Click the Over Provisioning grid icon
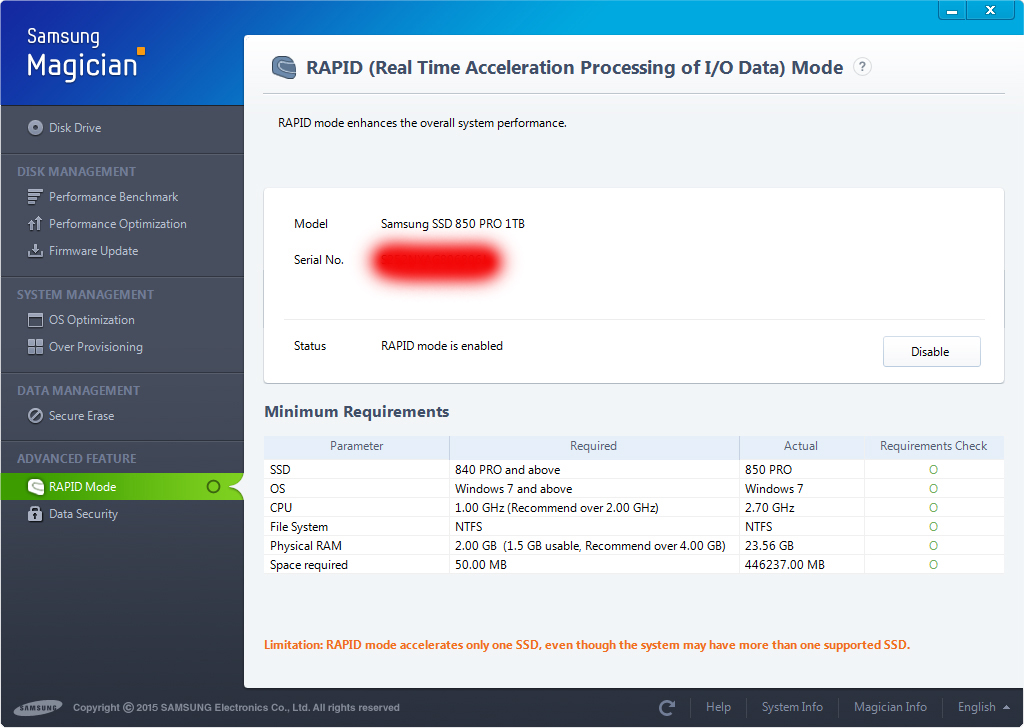 click(35, 347)
